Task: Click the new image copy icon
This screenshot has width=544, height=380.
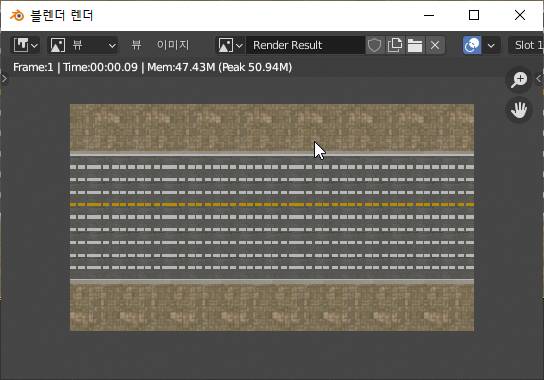Action: 395,45
